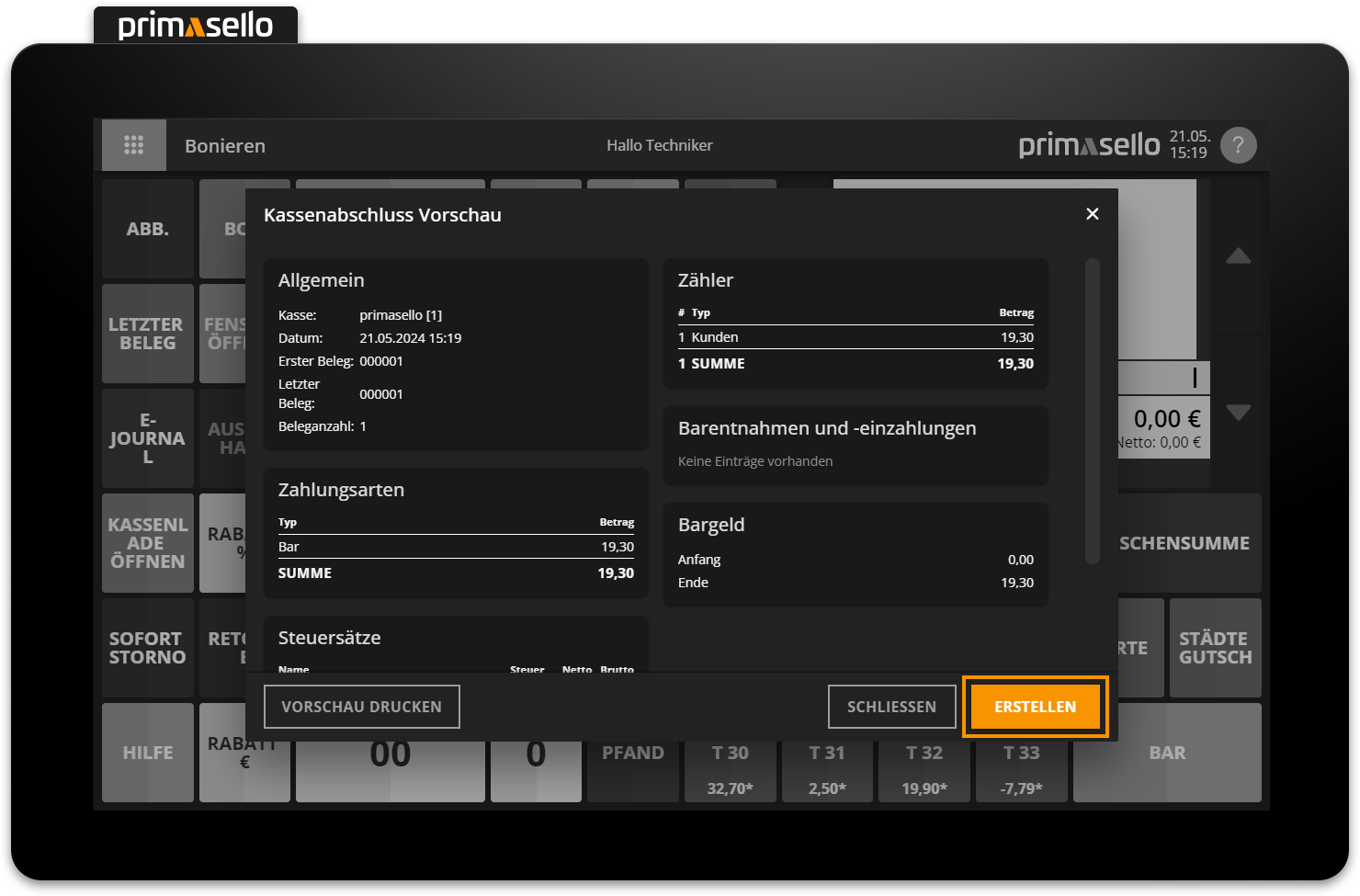This screenshot has height=896, width=1360.
Task: Click the Bonieren header title
Action: click(225, 146)
